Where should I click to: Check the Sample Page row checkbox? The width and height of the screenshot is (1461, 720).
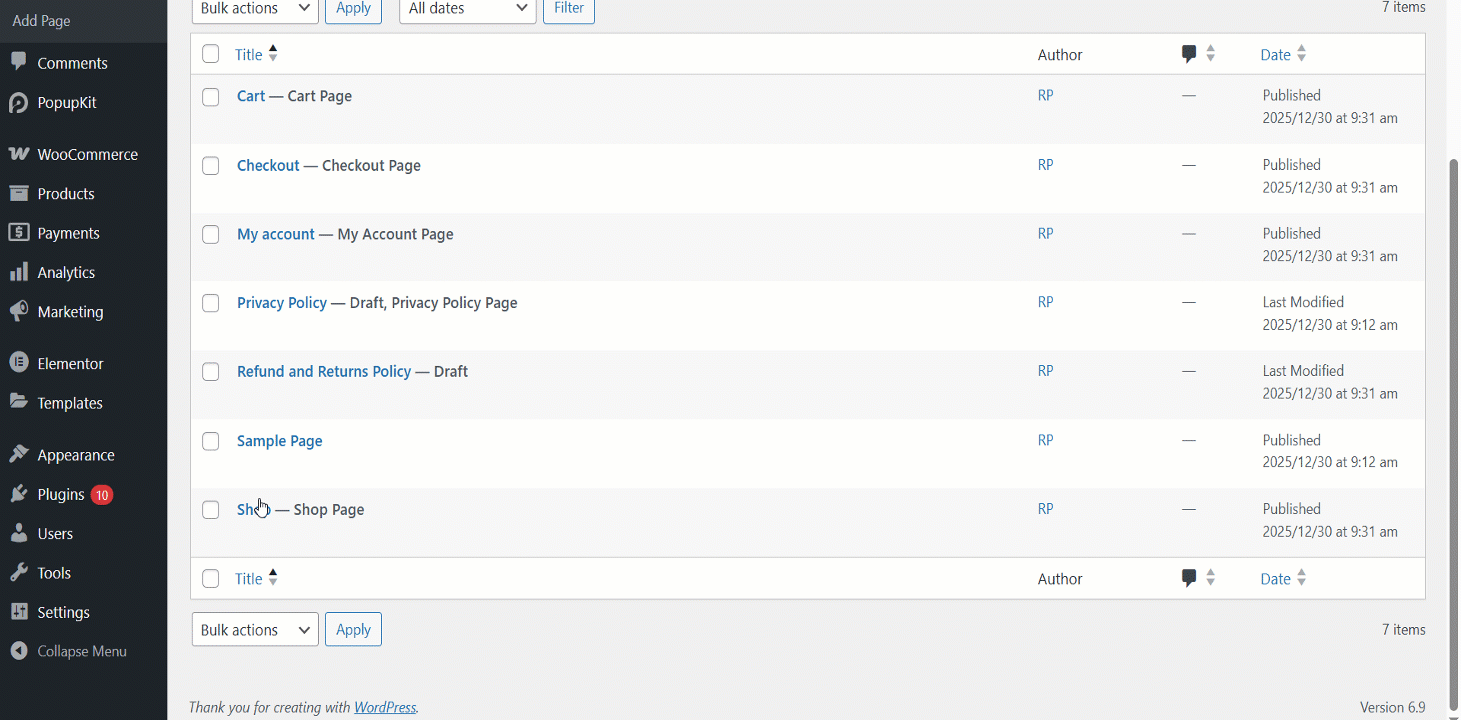[210, 441]
